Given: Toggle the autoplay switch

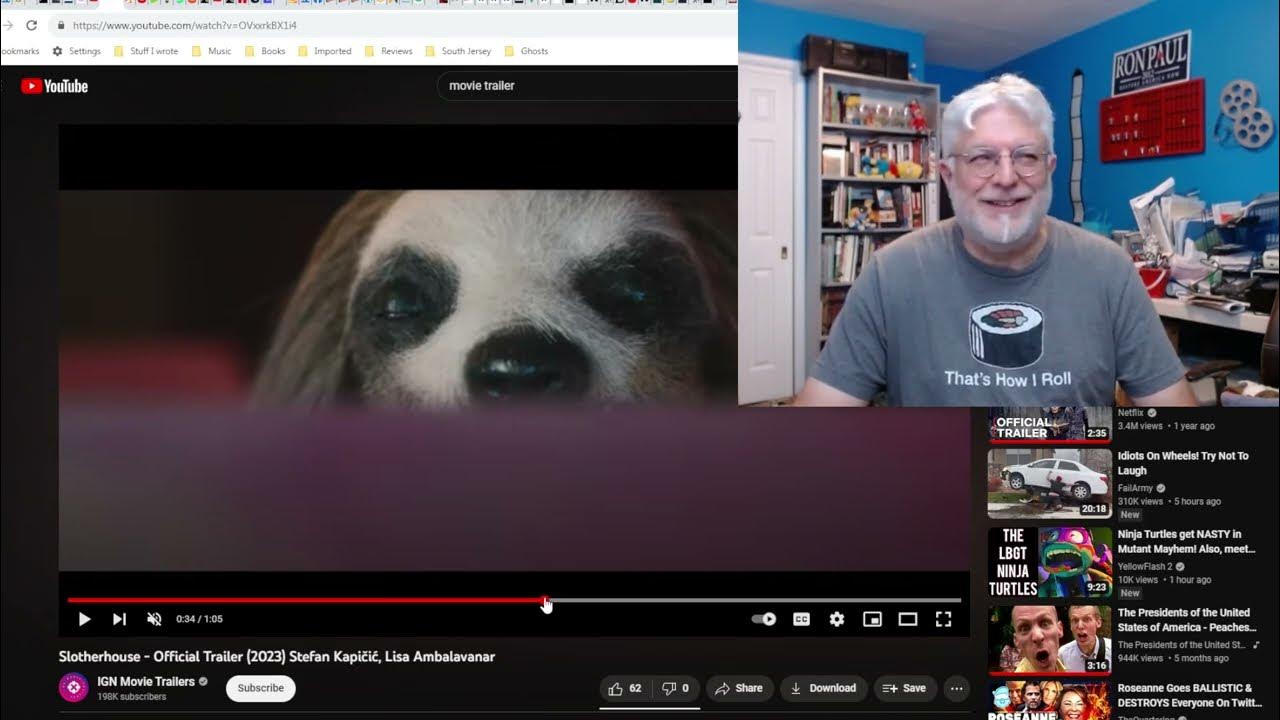Looking at the screenshot, I should coord(764,619).
